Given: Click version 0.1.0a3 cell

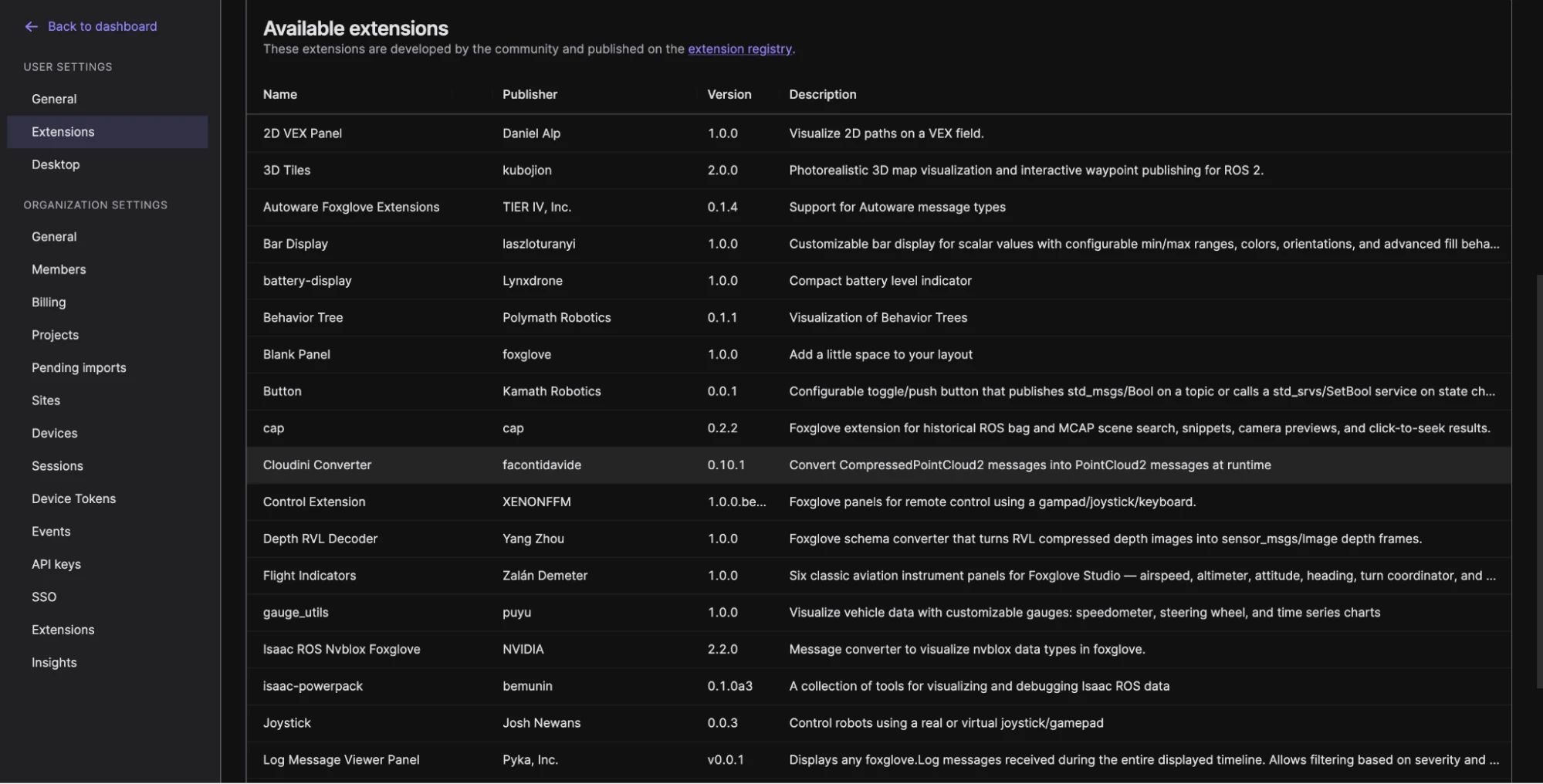Looking at the screenshot, I should pos(730,687).
